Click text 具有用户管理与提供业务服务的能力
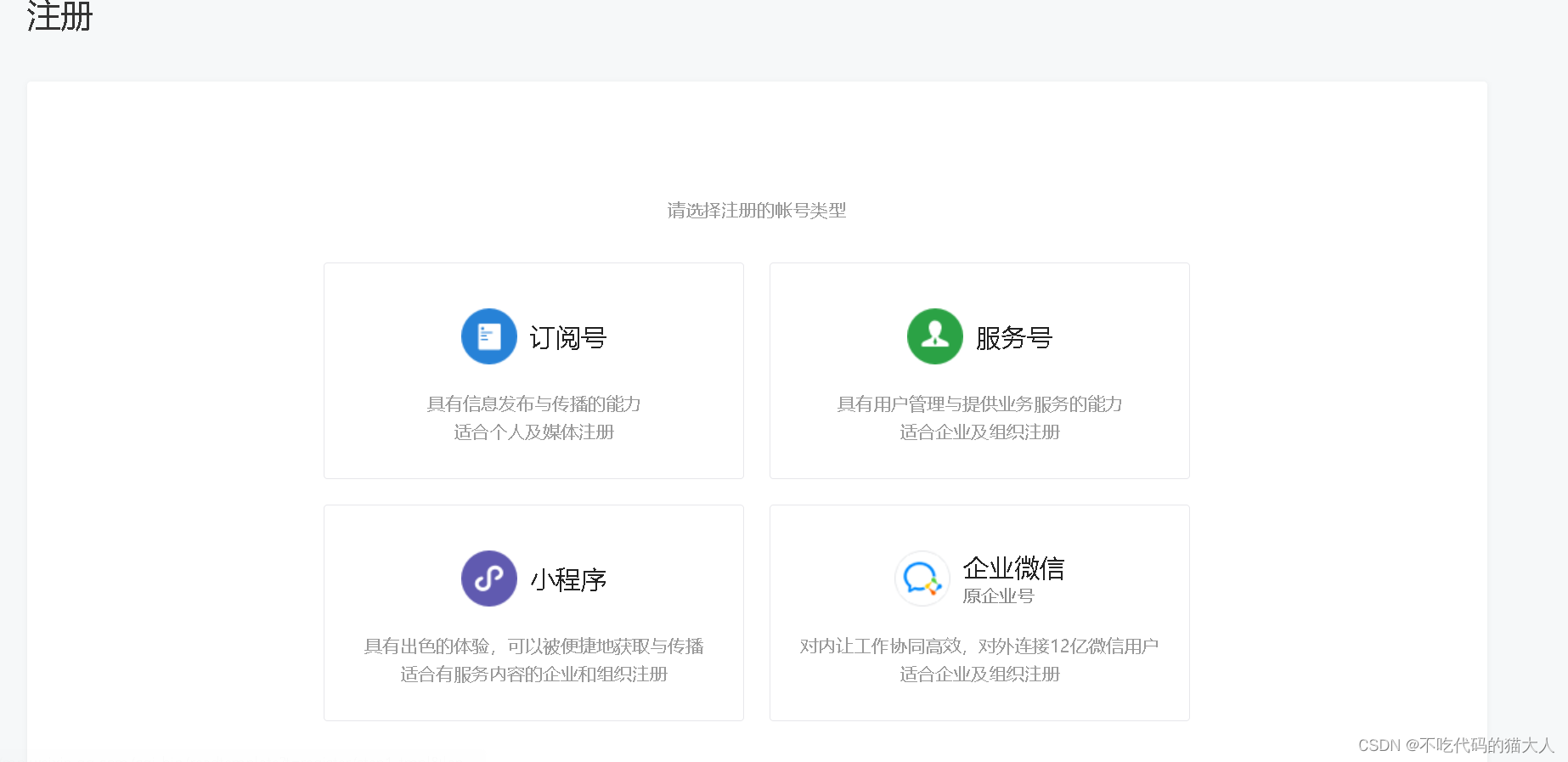Screen dimensions: 1568x762 coord(979,404)
